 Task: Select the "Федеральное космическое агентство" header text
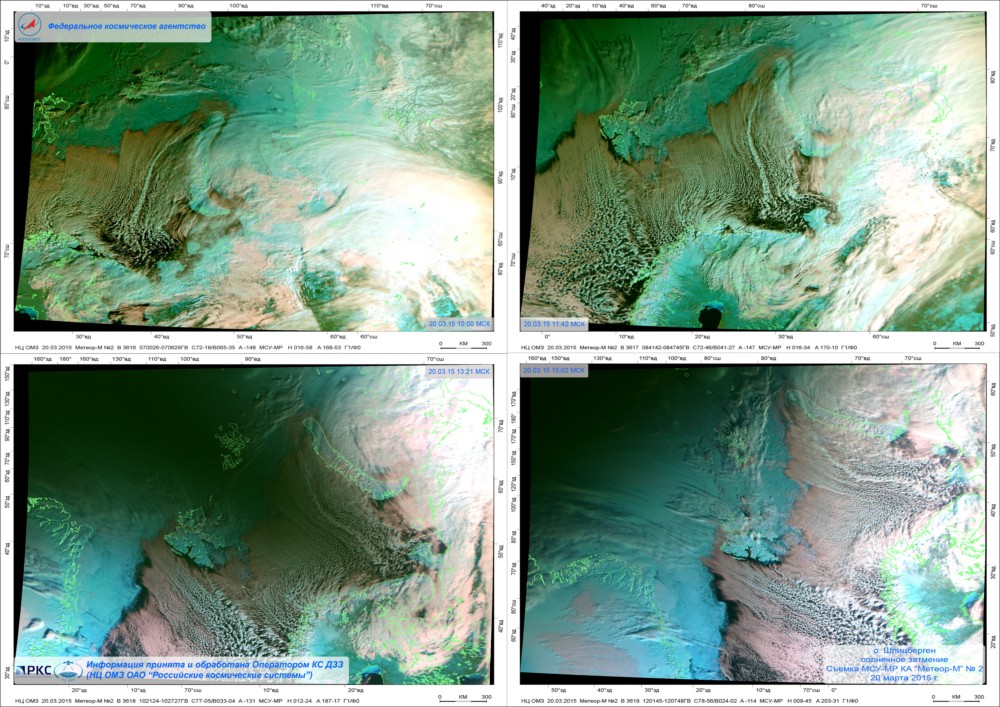pyautogui.click(x=127, y=26)
